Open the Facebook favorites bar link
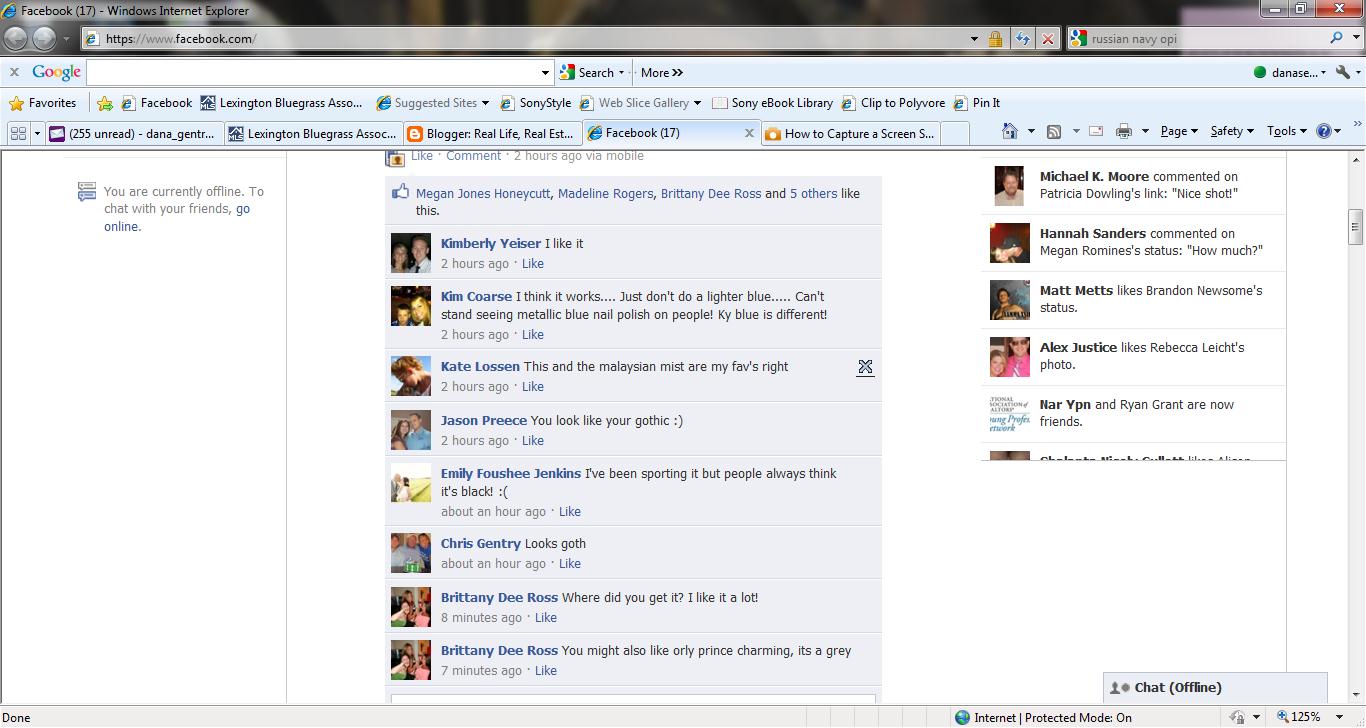 click(157, 102)
